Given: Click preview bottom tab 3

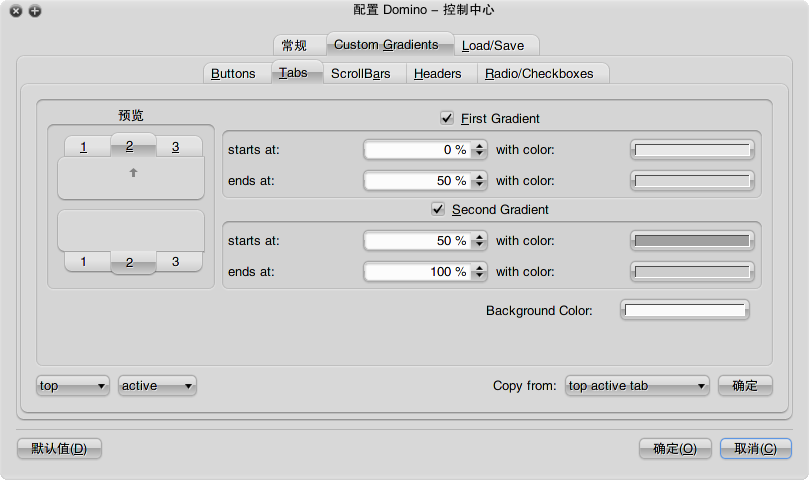Looking at the screenshot, I should (179, 261).
